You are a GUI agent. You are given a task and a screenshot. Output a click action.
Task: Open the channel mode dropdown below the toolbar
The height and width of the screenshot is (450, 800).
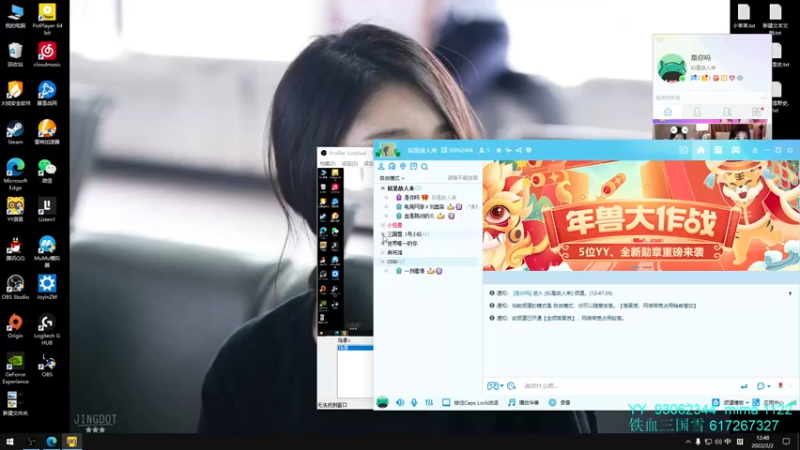click(392, 178)
